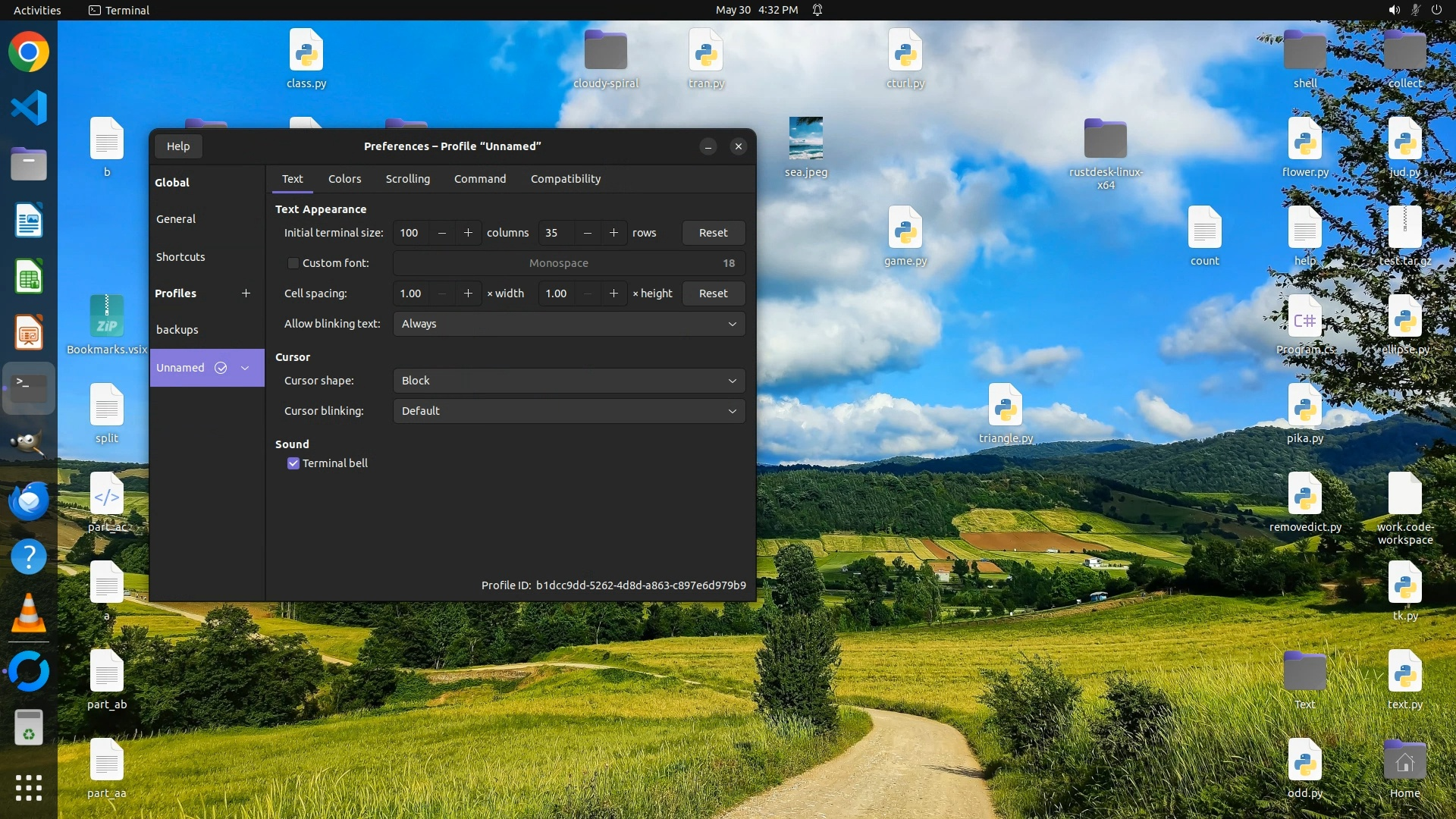Open the Cursor shape dropdown

569,381
